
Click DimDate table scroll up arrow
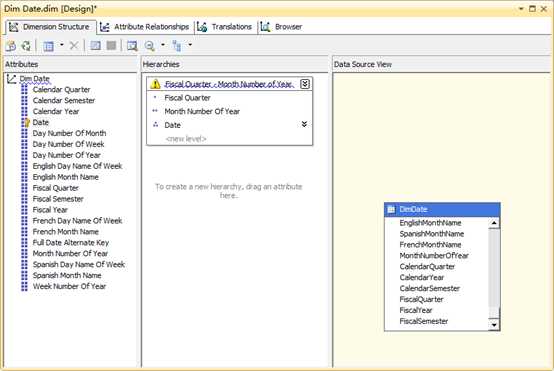pyautogui.click(x=494, y=223)
